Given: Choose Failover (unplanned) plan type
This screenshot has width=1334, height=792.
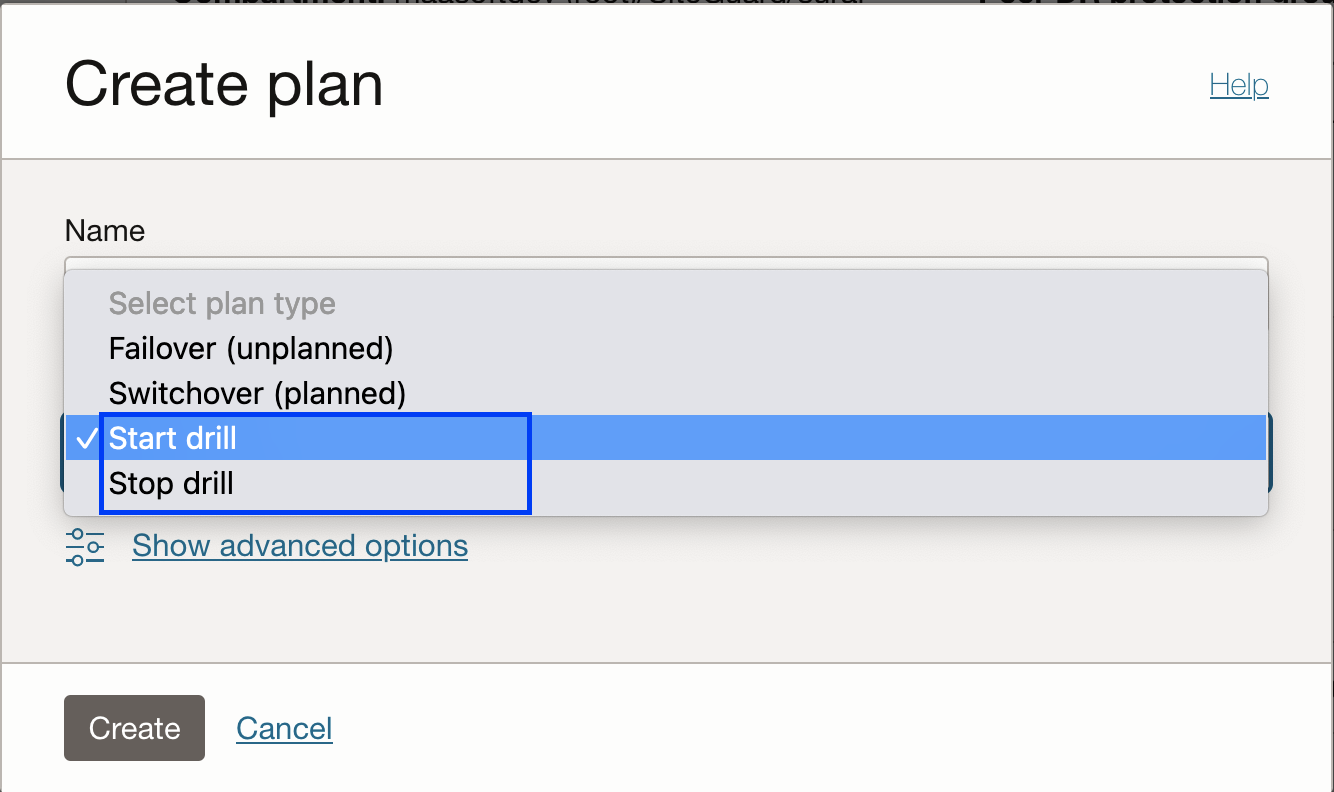Looking at the screenshot, I should [x=250, y=349].
